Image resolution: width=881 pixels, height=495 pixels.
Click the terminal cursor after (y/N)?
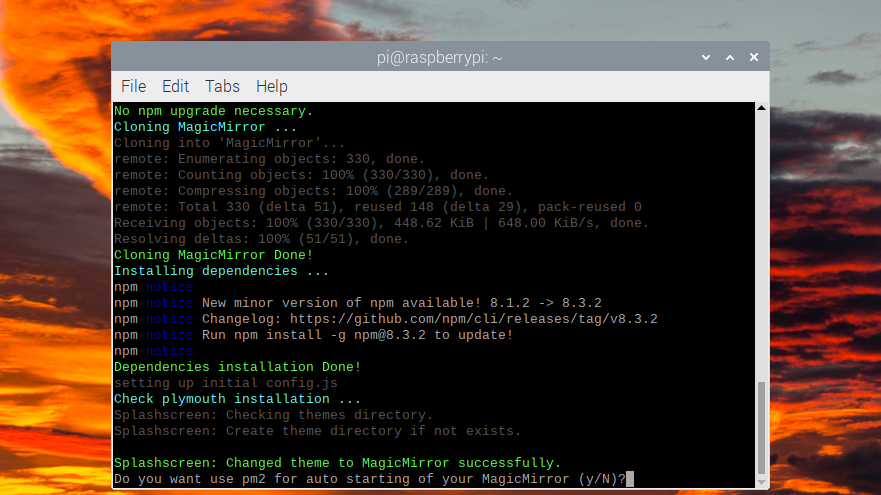pyautogui.click(x=630, y=479)
